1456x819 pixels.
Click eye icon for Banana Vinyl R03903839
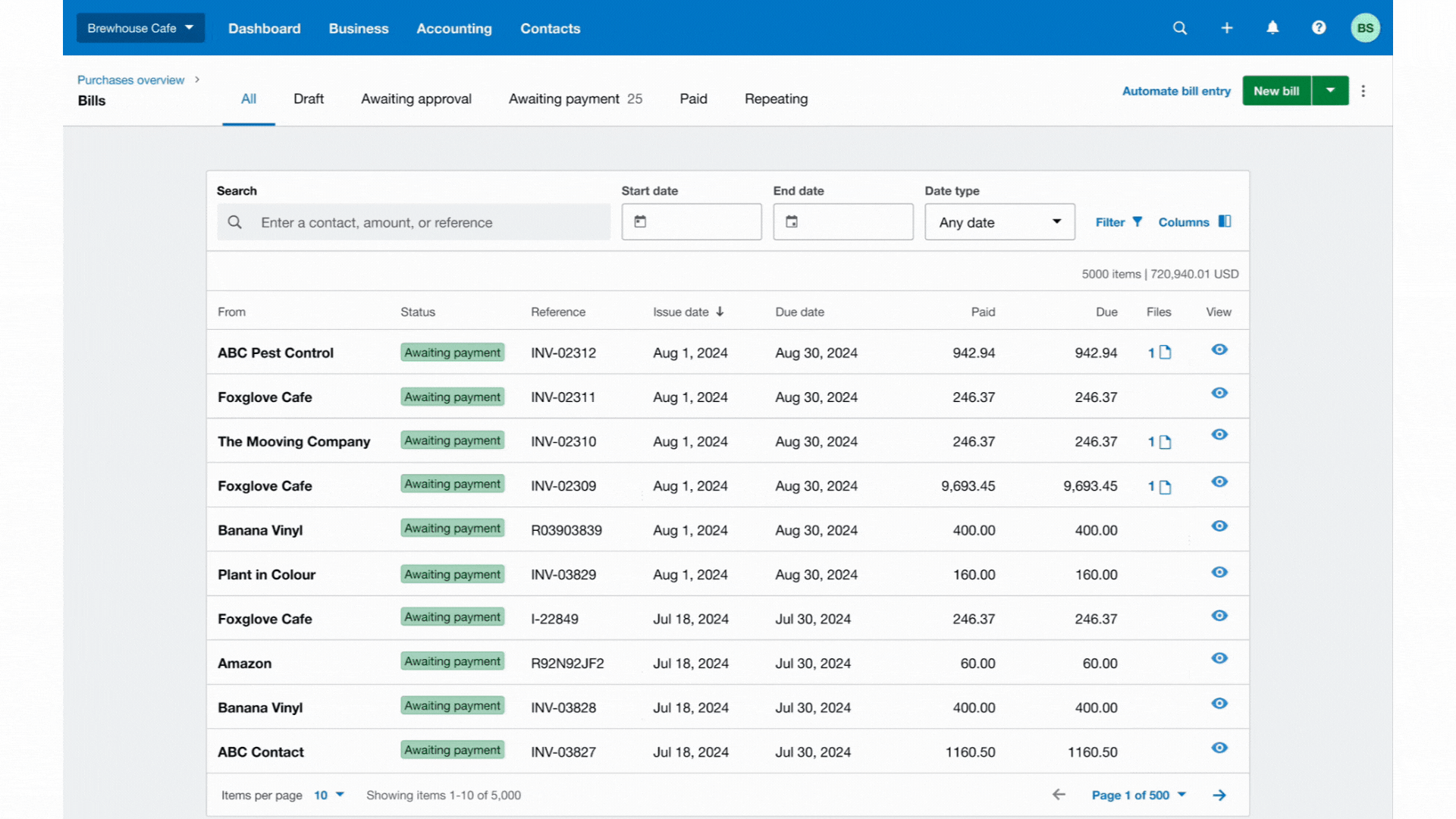click(1219, 526)
